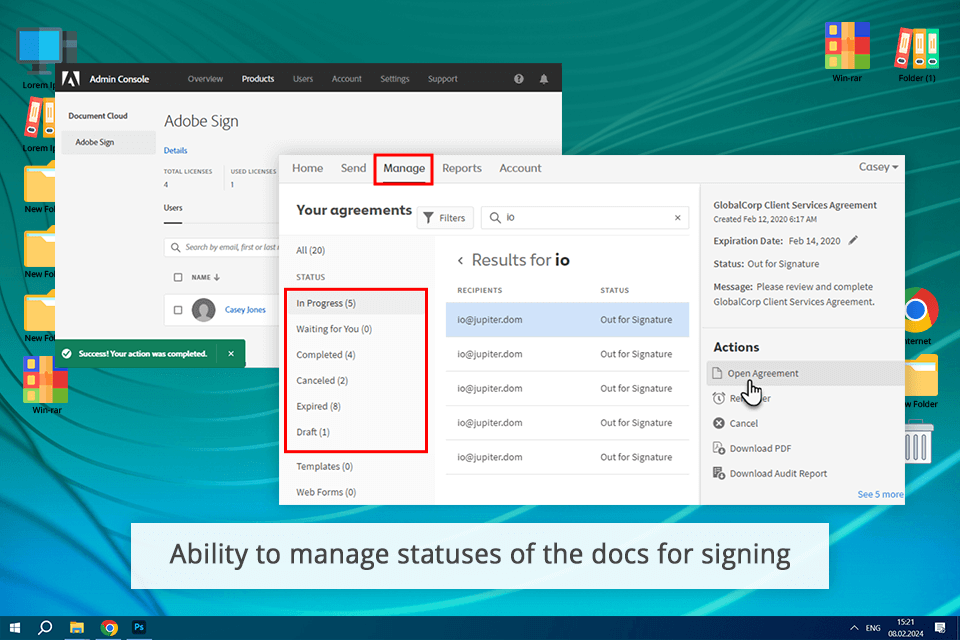Image resolution: width=960 pixels, height=640 pixels.
Task: Filter by Canceled (2)
Action: [321, 380]
